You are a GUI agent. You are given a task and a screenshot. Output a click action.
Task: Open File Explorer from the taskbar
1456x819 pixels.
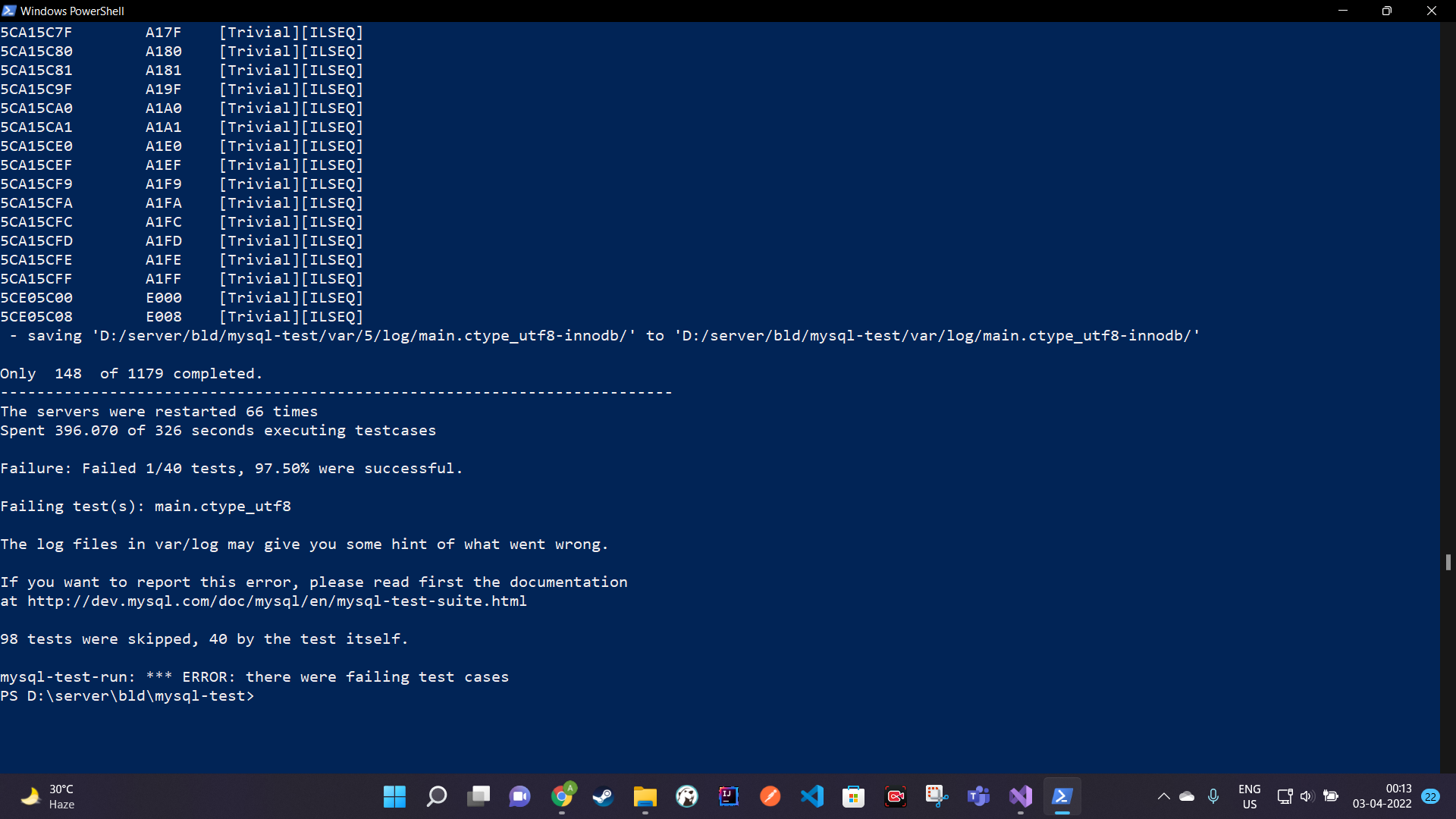(x=645, y=796)
